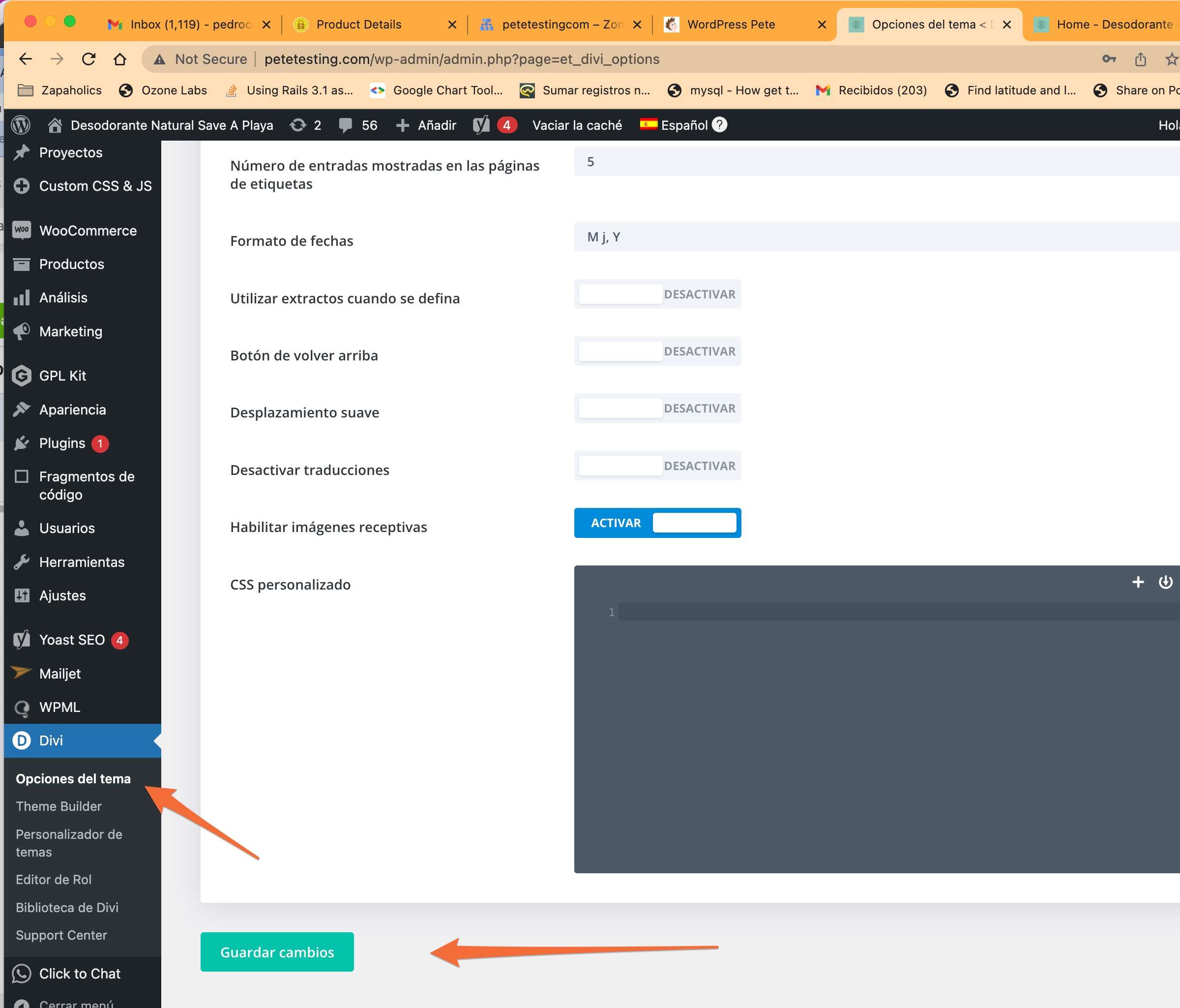The width and height of the screenshot is (1180, 1008).
Task: Click the WPML help question mark icon
Action: click(x=720, y=124)
